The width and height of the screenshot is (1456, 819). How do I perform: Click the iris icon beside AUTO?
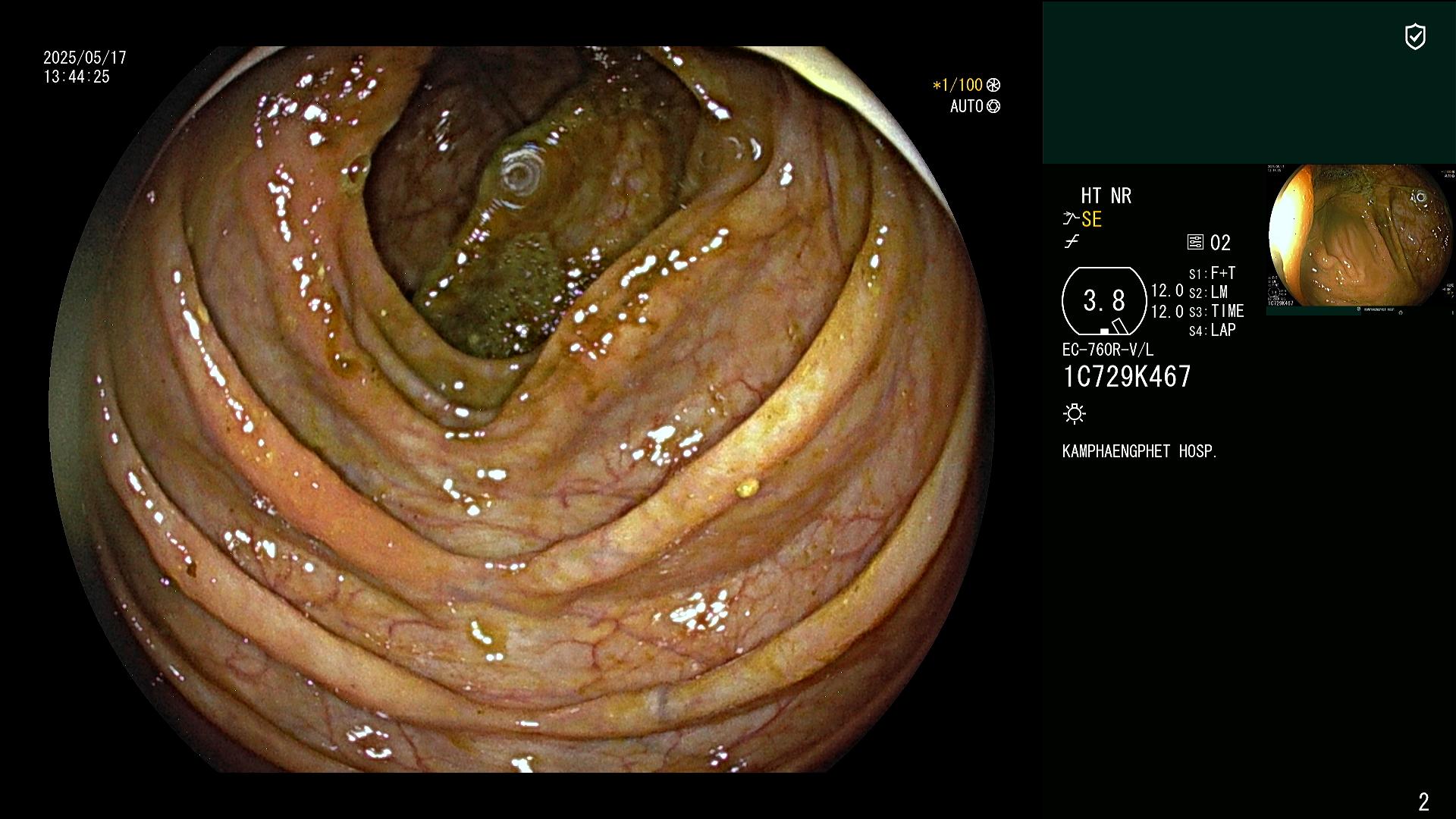coord(993,106)
